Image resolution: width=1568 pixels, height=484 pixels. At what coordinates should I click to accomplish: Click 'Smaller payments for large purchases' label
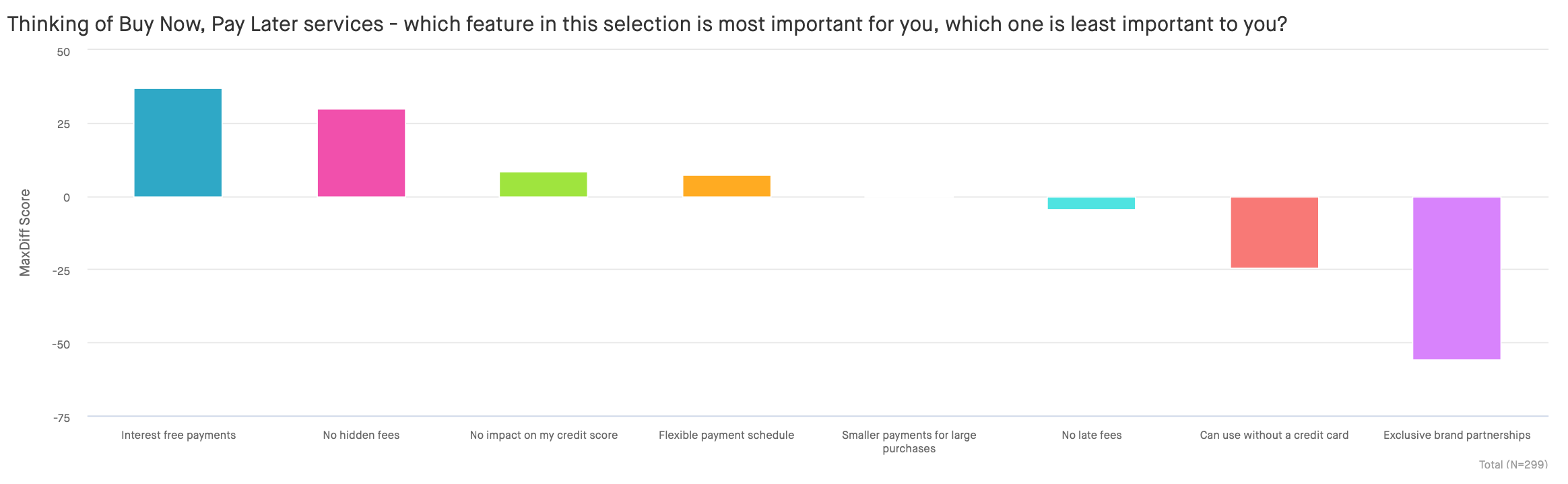[909, 442]
